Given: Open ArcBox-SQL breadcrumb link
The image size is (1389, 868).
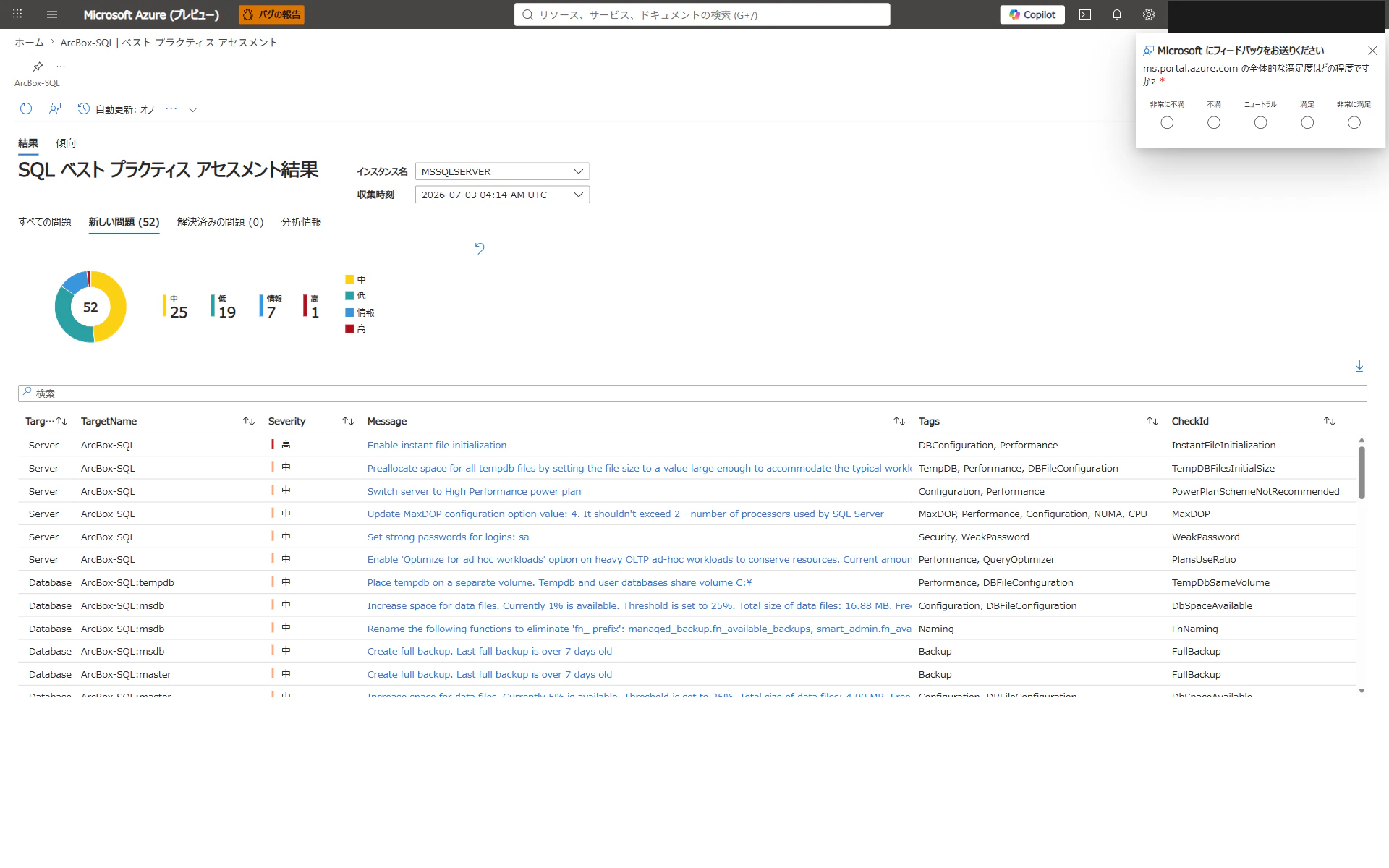Looking at the screenshot, I should (x=169, y=43).
